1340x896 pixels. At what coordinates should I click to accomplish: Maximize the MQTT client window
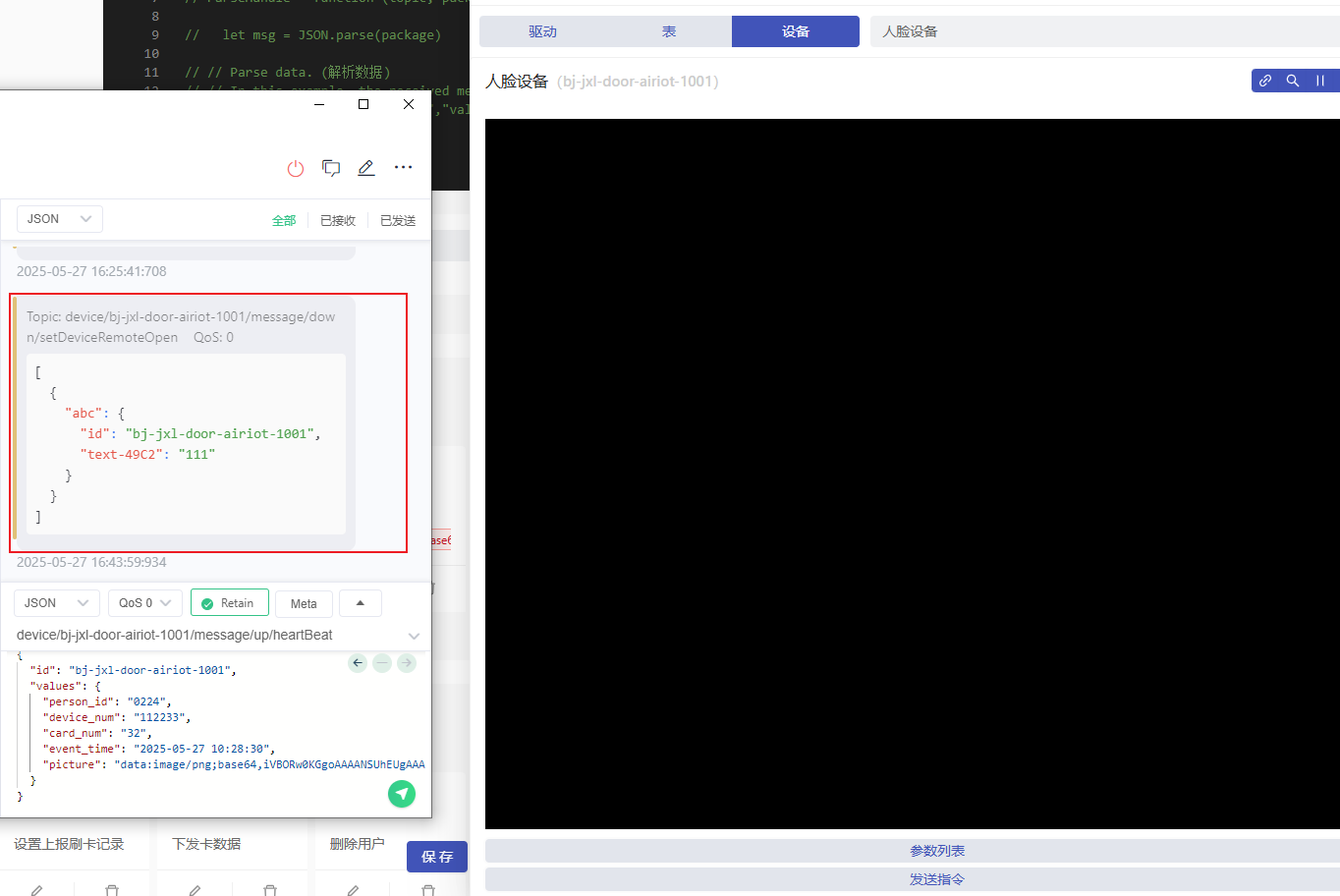click(363, 104)
